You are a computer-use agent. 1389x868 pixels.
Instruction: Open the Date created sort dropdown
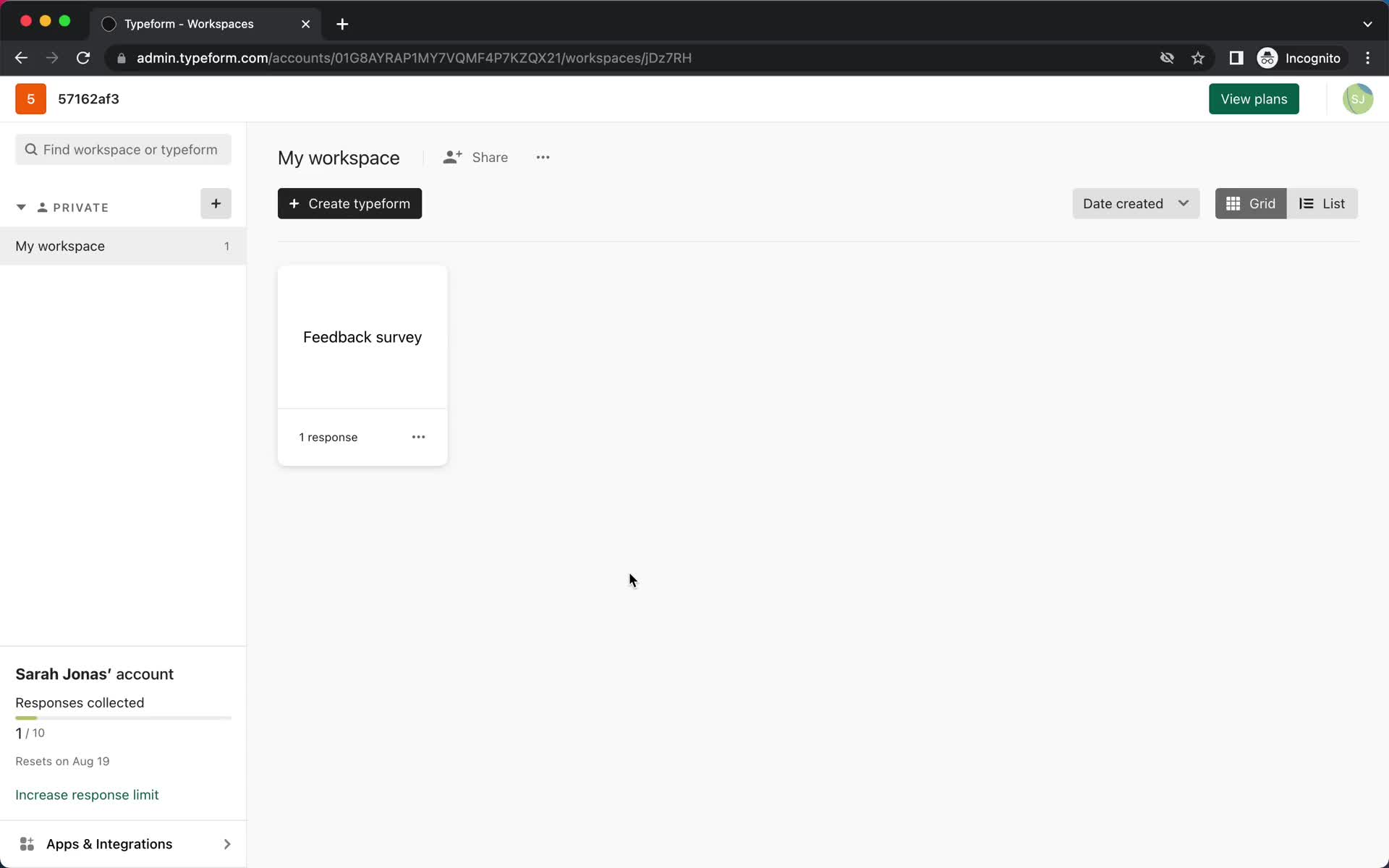point(1135,203)
